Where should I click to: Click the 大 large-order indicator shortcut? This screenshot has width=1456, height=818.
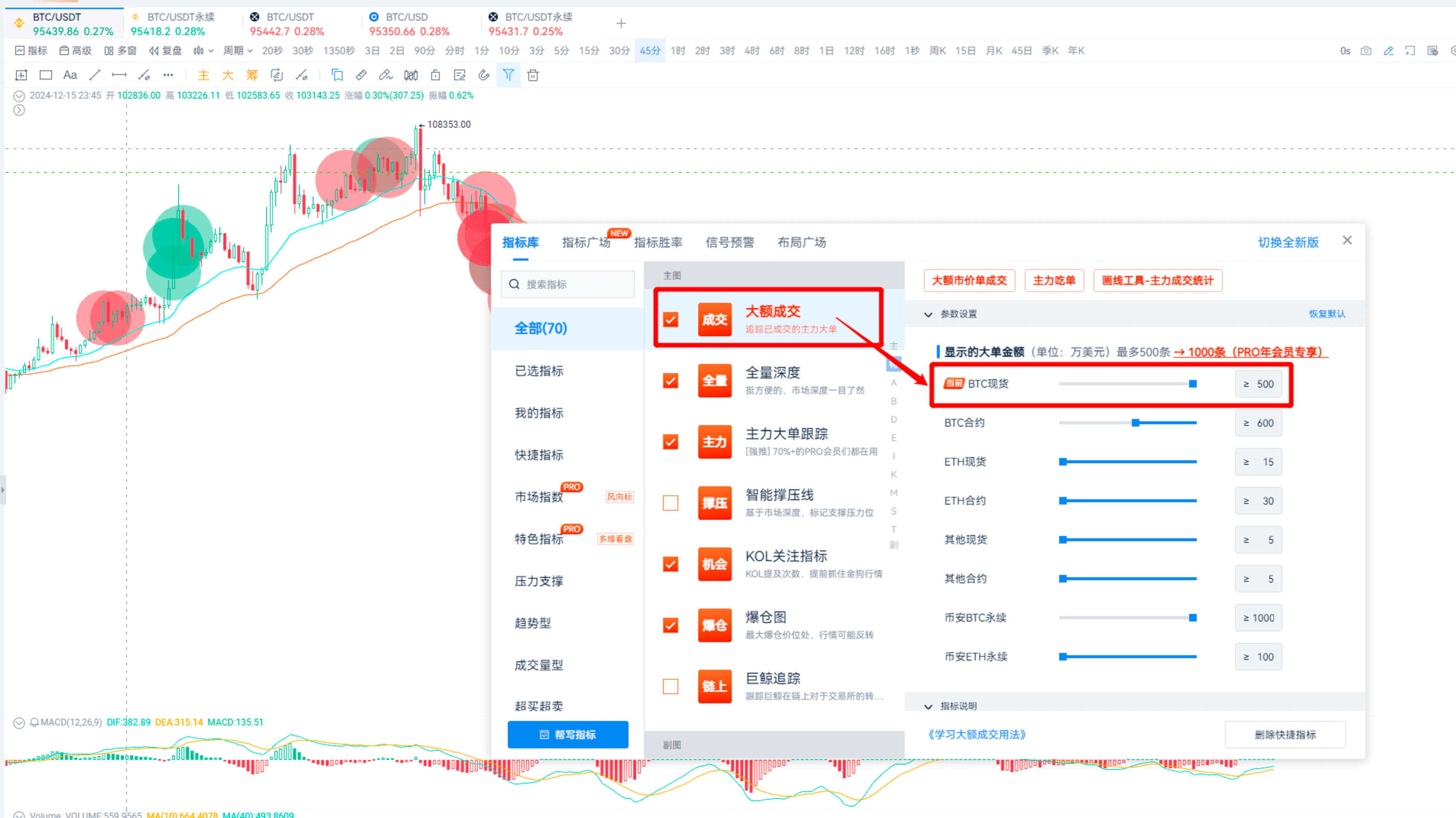click(228, 75)
